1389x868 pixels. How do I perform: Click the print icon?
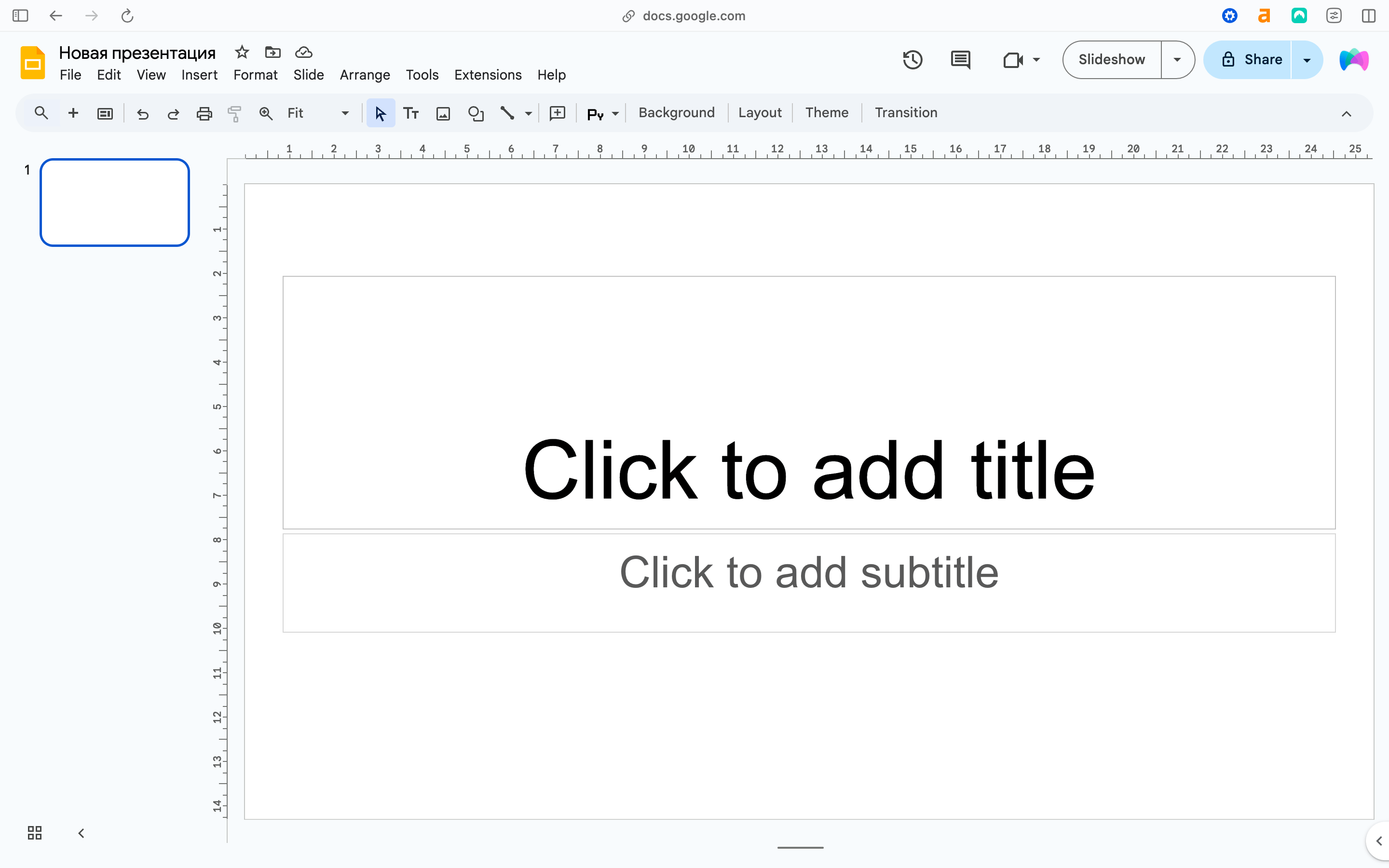(x=204, y=113)
